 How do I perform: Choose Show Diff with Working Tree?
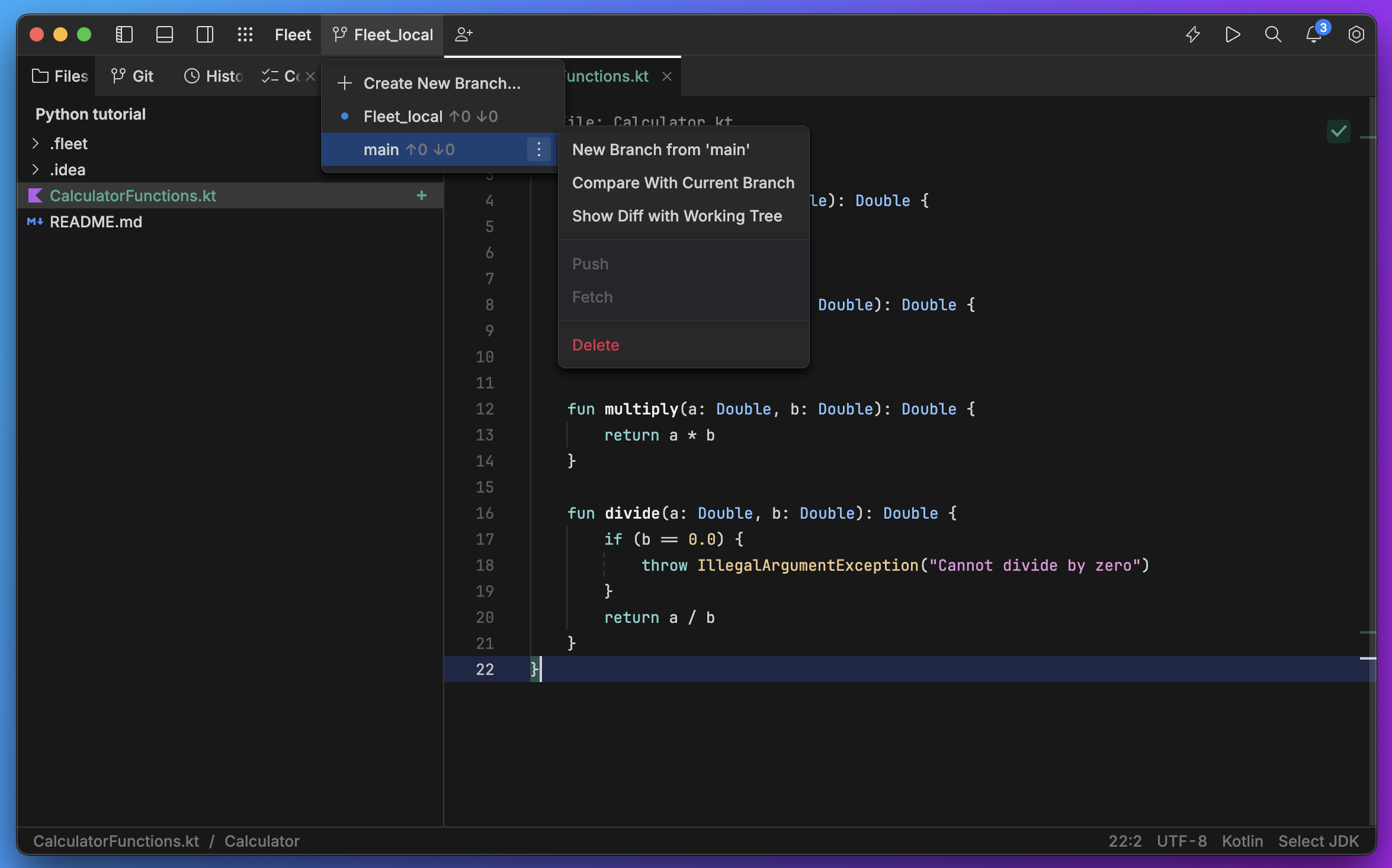coord(684,216)
